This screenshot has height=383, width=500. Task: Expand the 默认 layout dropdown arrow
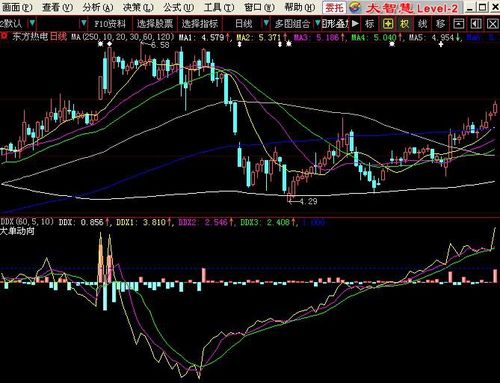32,23
